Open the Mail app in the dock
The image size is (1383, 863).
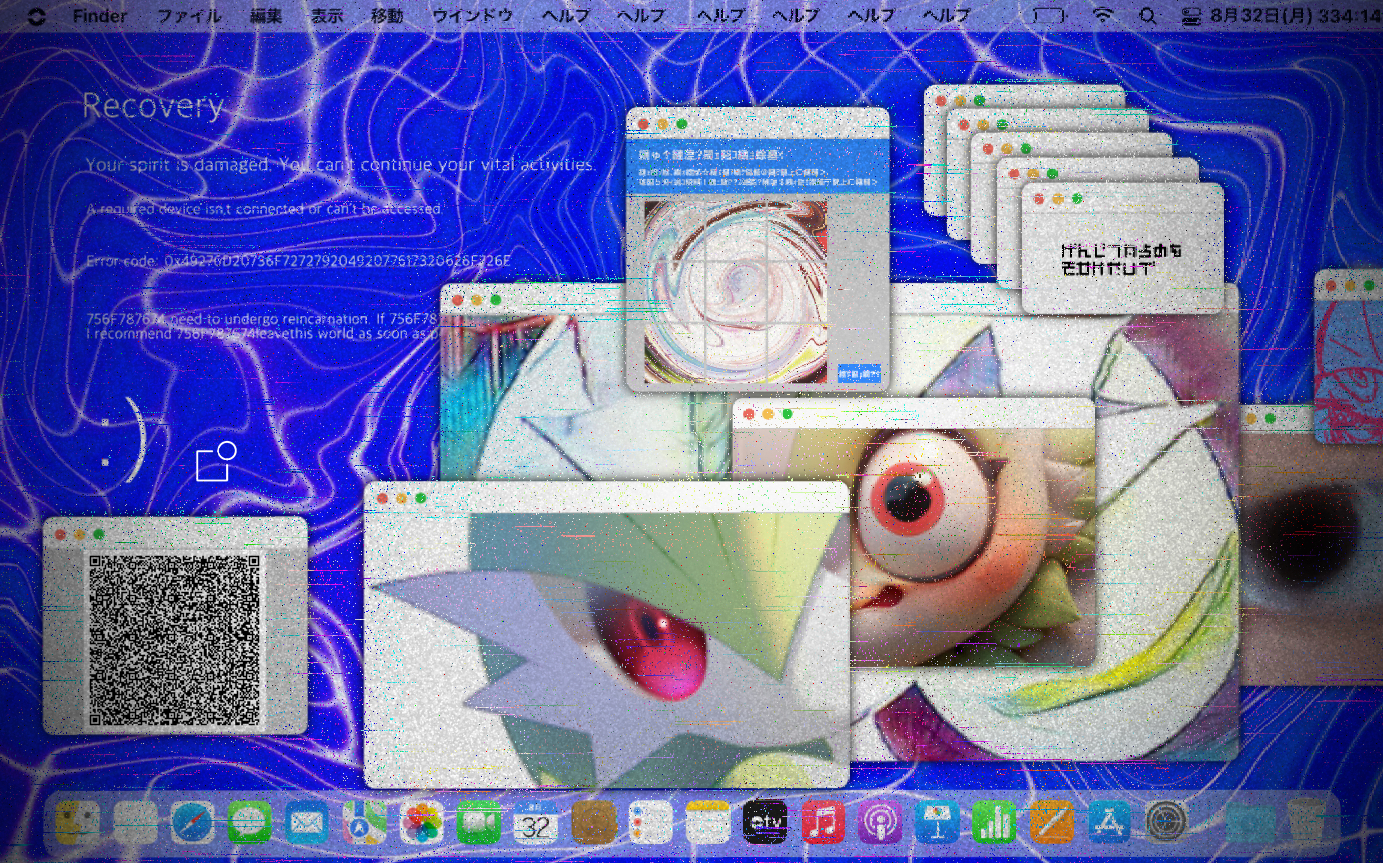tap(307, 822)
